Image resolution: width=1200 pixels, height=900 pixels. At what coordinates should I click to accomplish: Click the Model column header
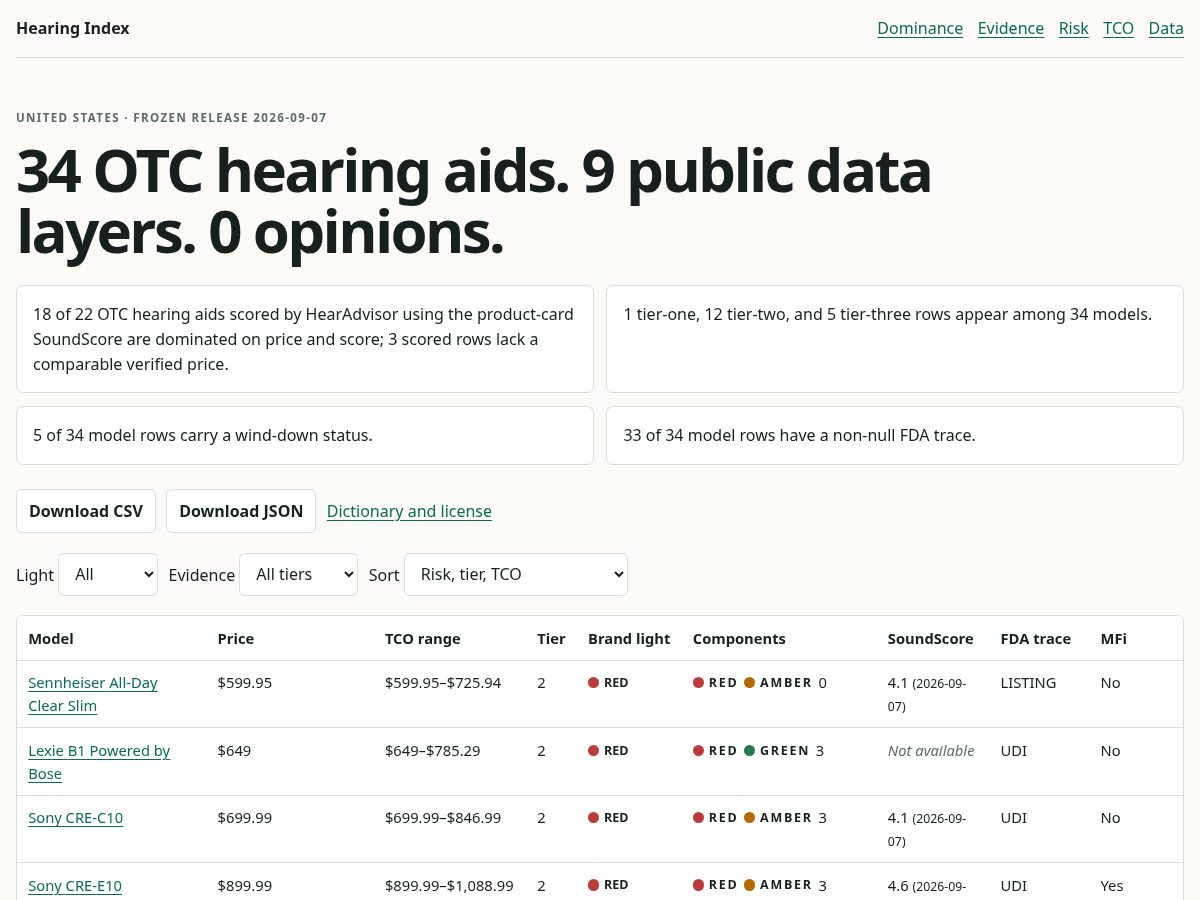(51, 639)
